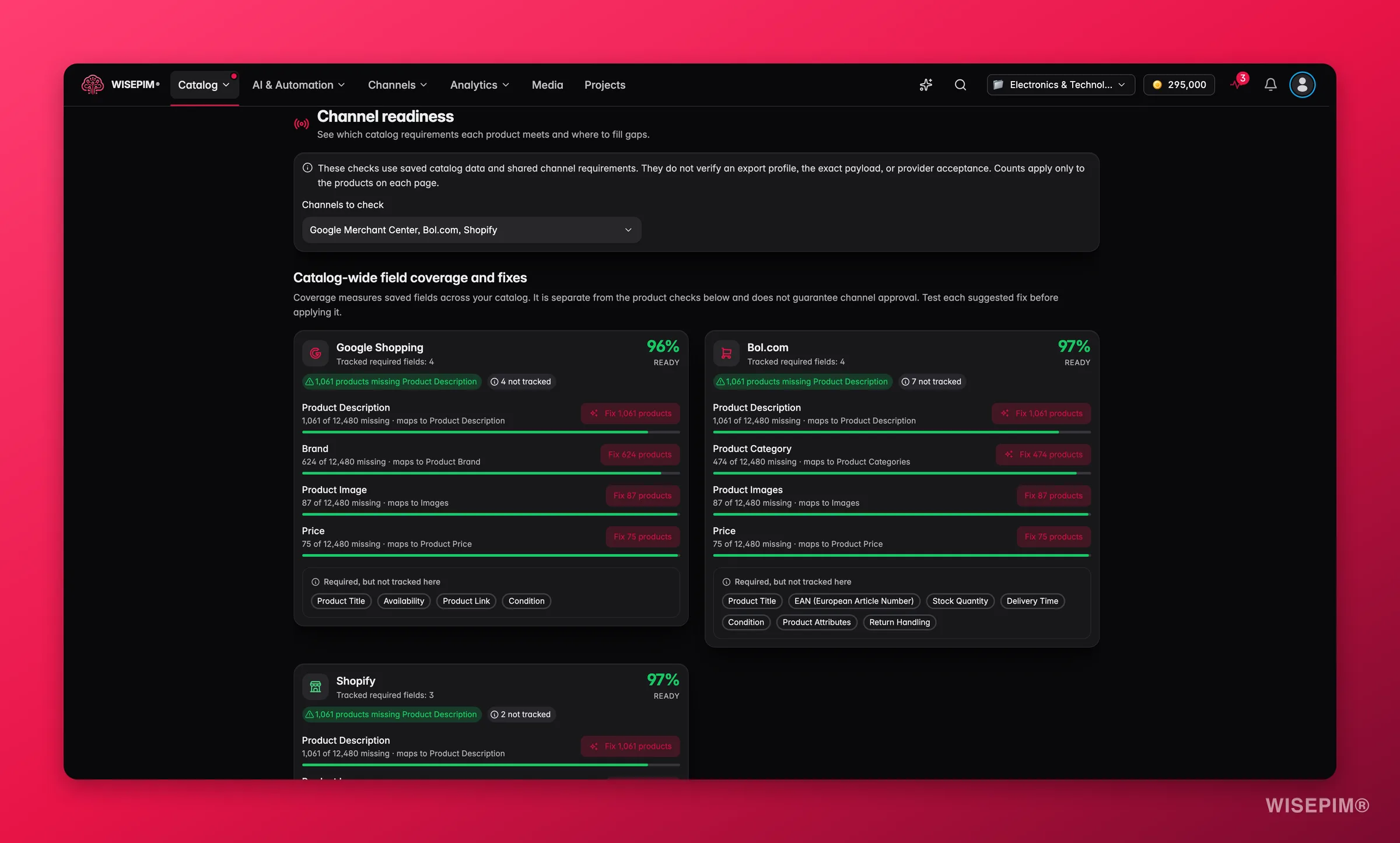Screen dimensions: 1400x843
Task: Open the search magnifier icon
Action: (x=960, y=85)
